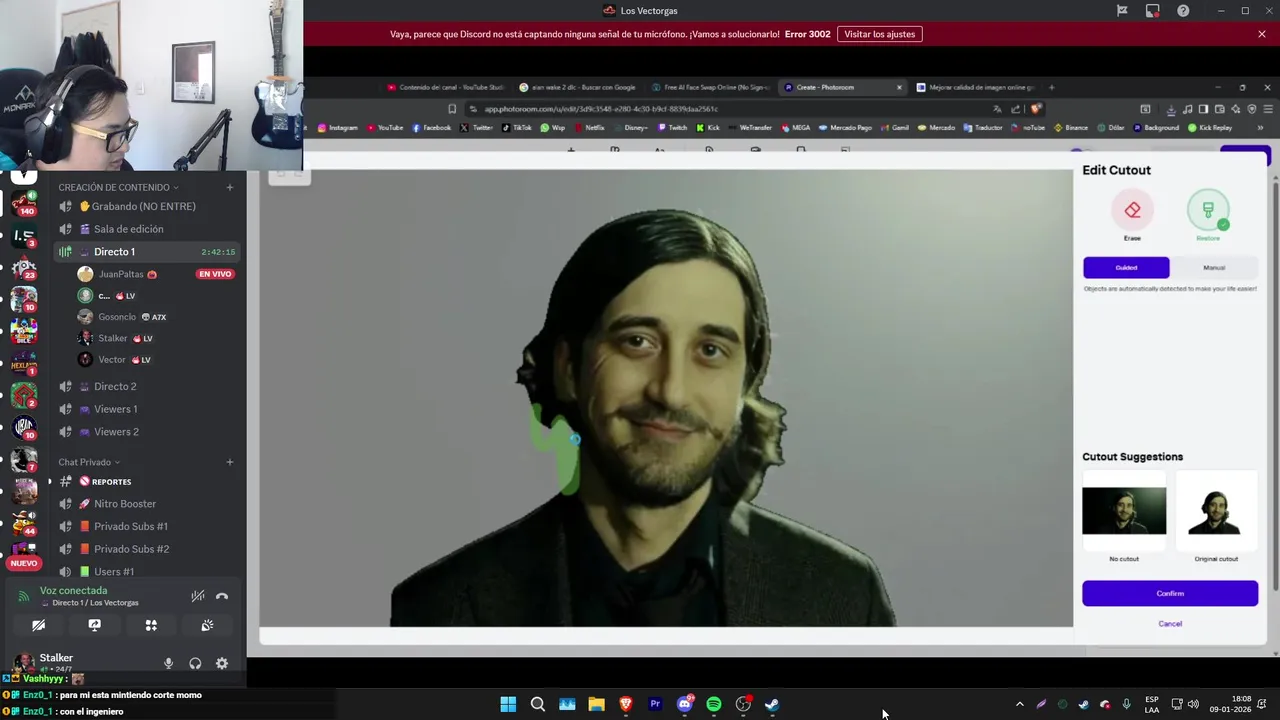Add channel to 'CREACIÓN DE CONTENIDO' category

(x=229, y=187)
